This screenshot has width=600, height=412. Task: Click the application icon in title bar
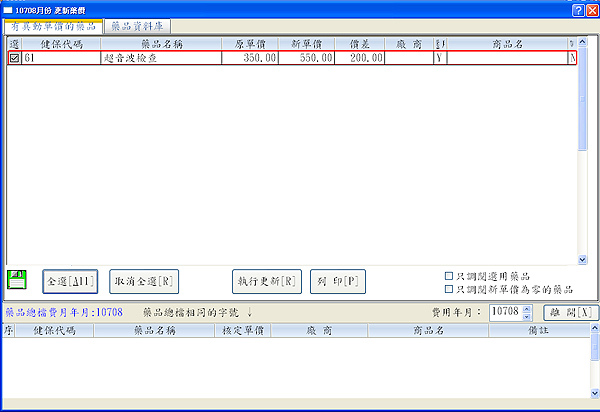tap(9, 9)
